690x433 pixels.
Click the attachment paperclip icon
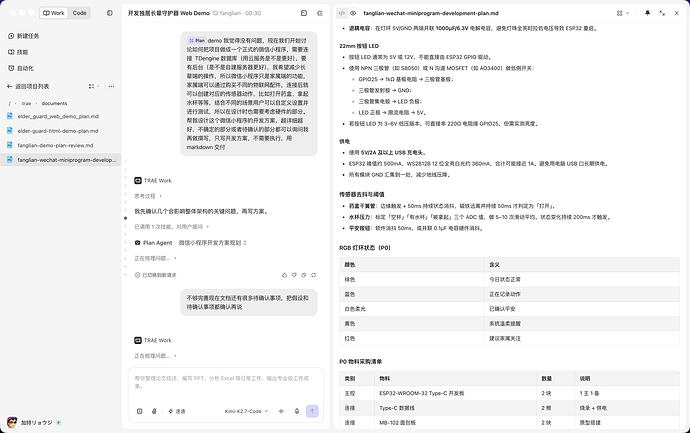(x=154, y=411)
